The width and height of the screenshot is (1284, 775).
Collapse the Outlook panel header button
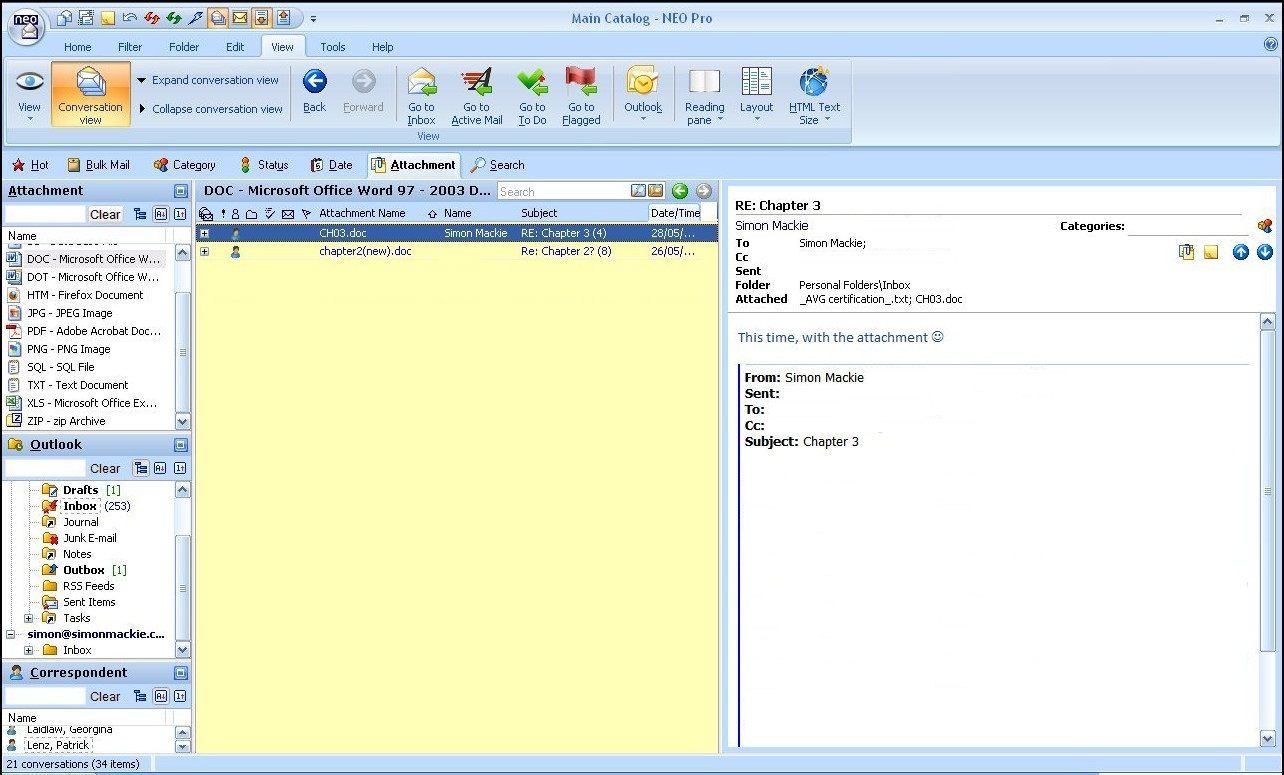[181, 445]
